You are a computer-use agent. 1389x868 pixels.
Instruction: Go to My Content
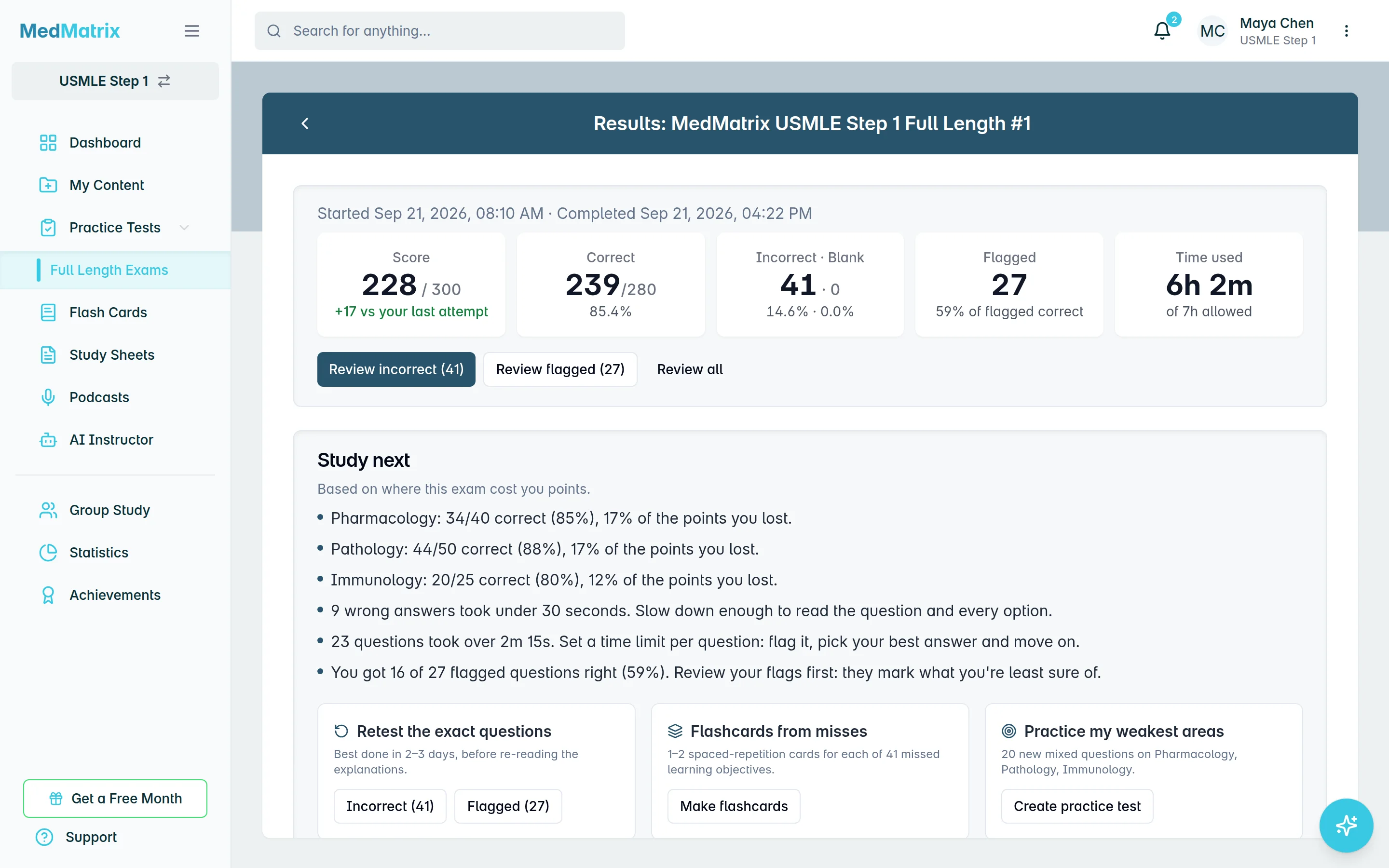point(115,185)
